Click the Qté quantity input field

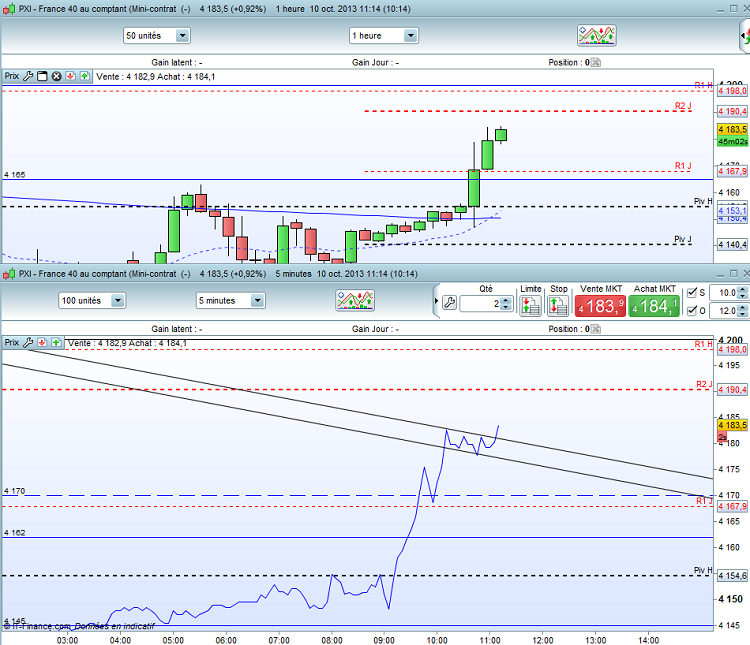pyautogui.click(x=481, y=303)
